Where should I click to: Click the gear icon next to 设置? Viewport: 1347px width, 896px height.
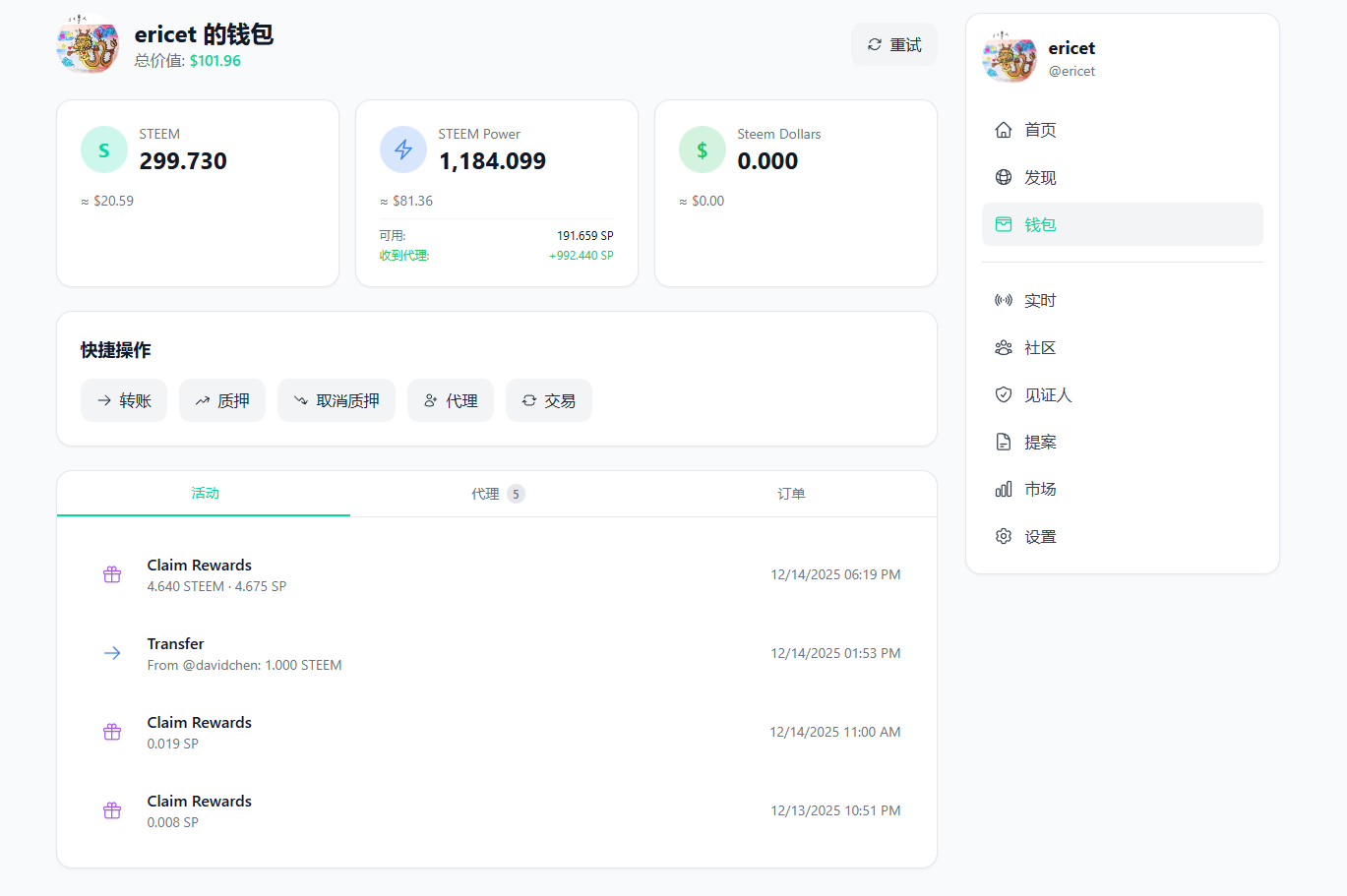click(x=1004, y=536)
